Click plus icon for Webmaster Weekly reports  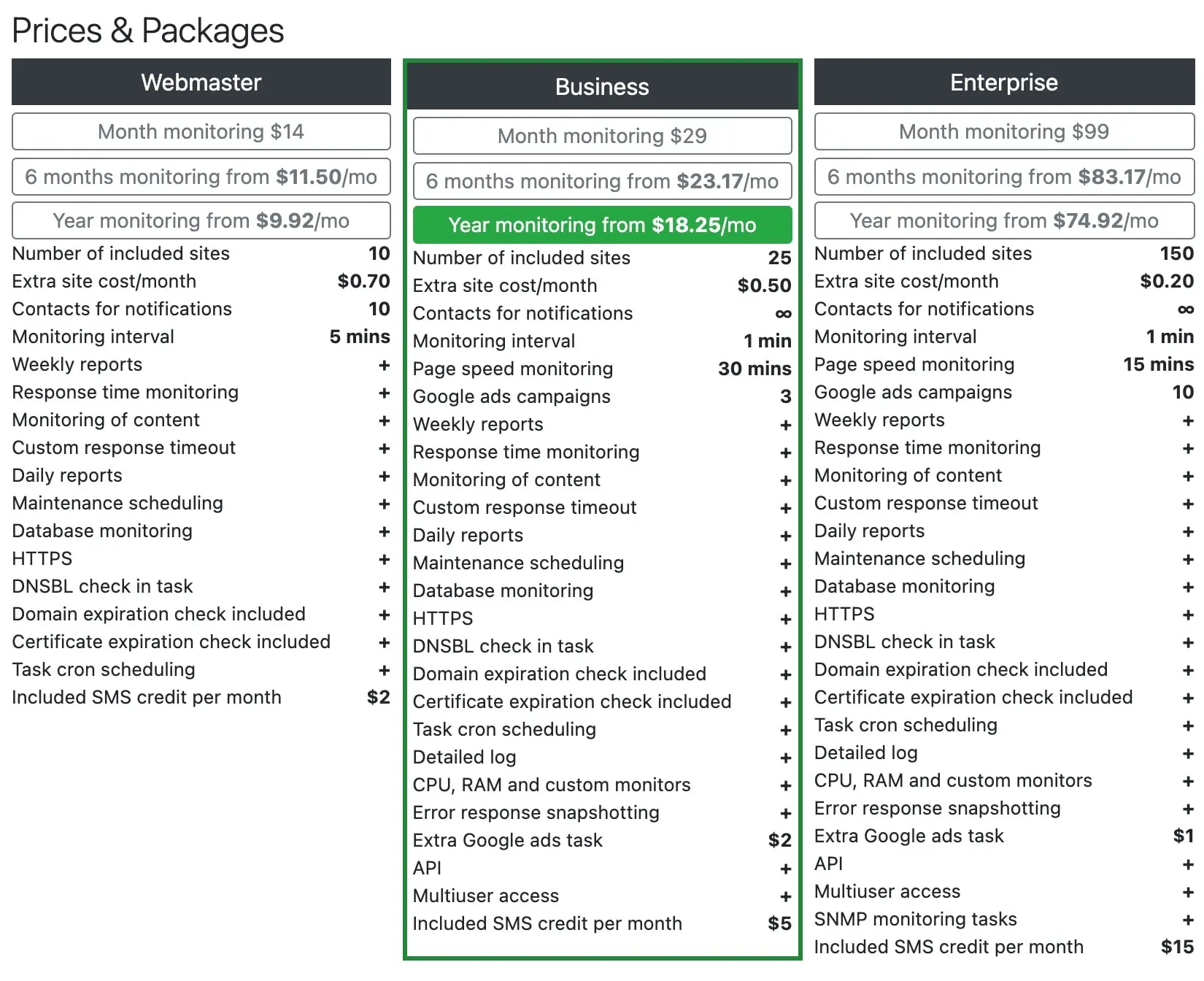(x=384, y=365)
